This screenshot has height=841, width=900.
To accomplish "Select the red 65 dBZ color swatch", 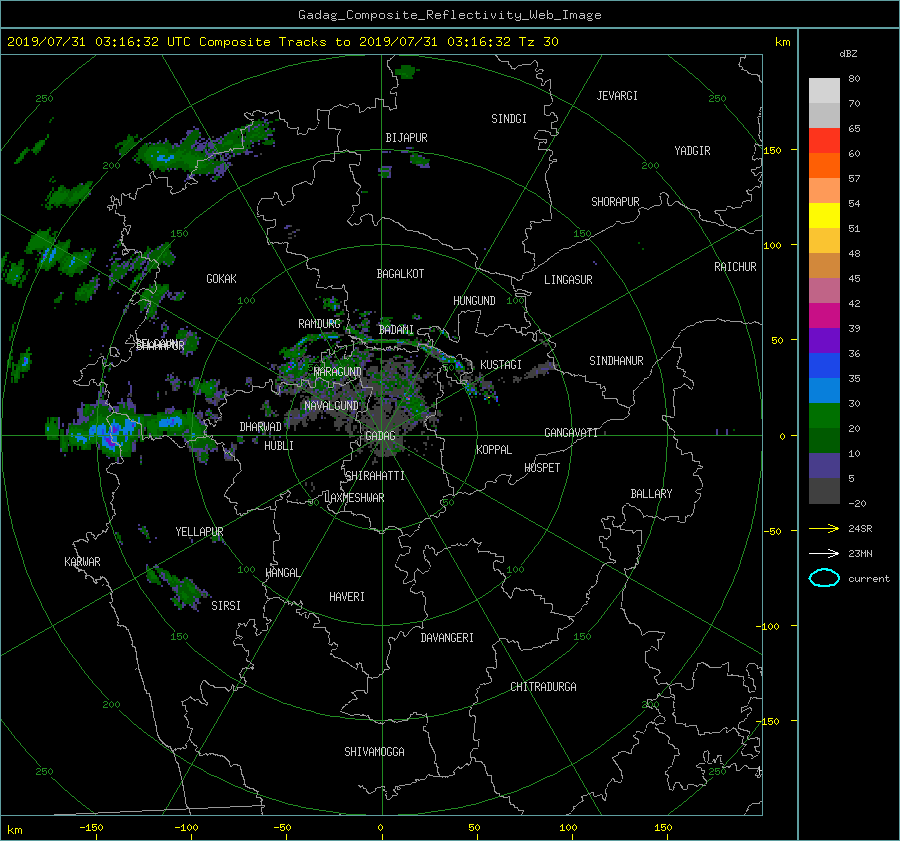I will 824,140.
